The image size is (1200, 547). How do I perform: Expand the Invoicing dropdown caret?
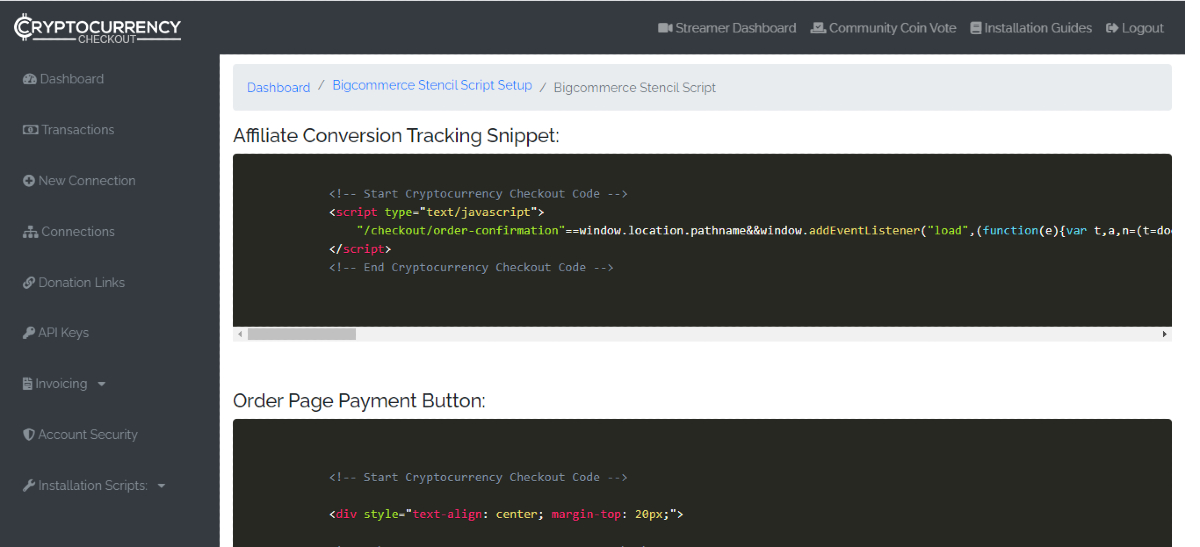[x=102, y=384]
